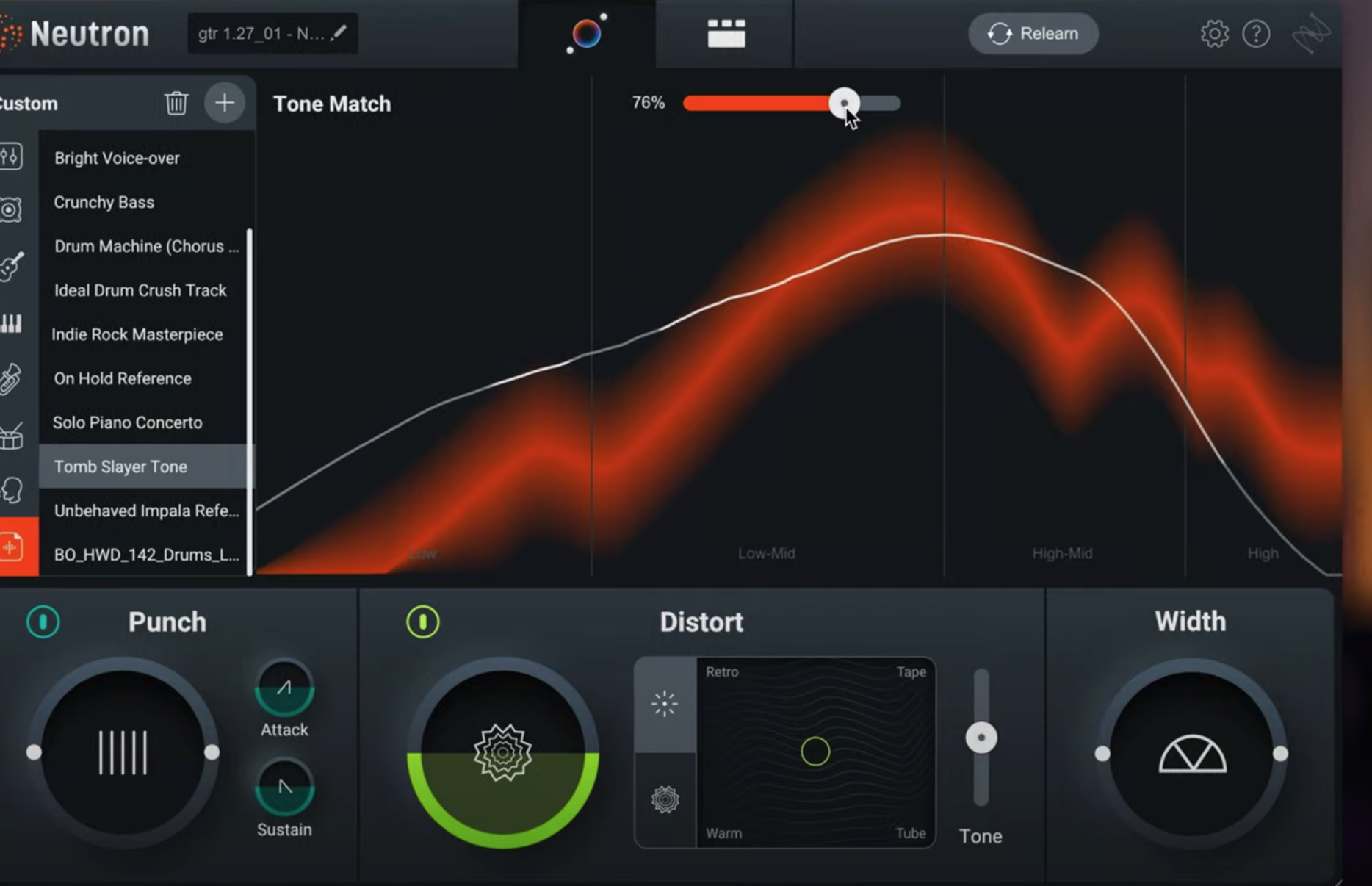Choose Solo Piano Concerto
The width and height of the screenshot is (1372, 886).
pyautogui.click(x=144, y=422)
